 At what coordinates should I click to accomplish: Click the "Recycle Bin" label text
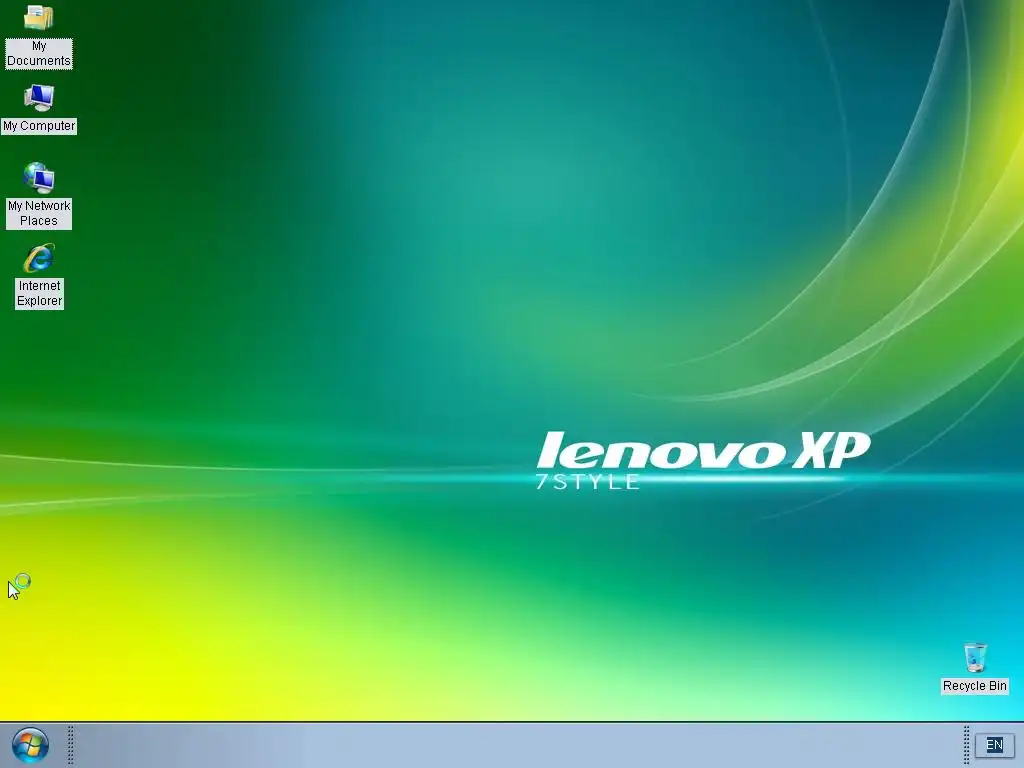[x=974, y=686]
